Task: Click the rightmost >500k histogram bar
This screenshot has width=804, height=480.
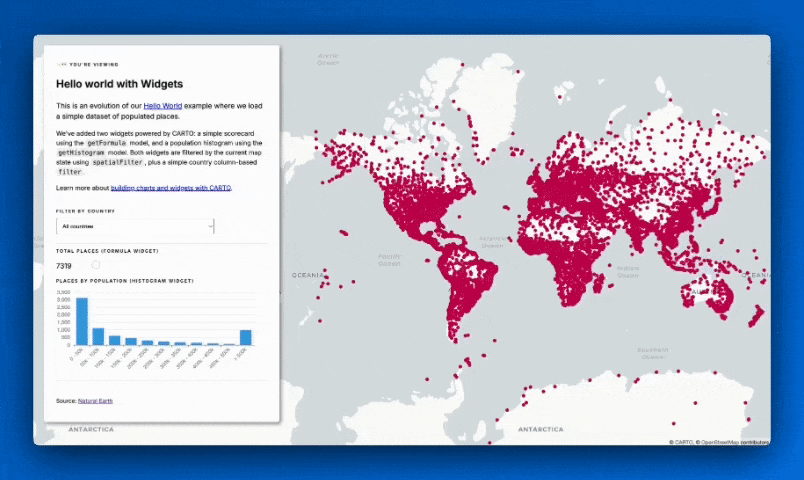Action: pyautogui.click(x=246, y=337)
